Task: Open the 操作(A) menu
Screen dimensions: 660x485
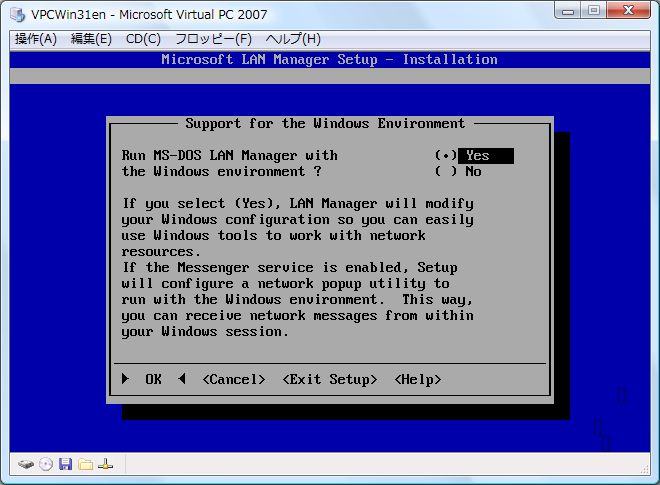Action: coord(36,39)
